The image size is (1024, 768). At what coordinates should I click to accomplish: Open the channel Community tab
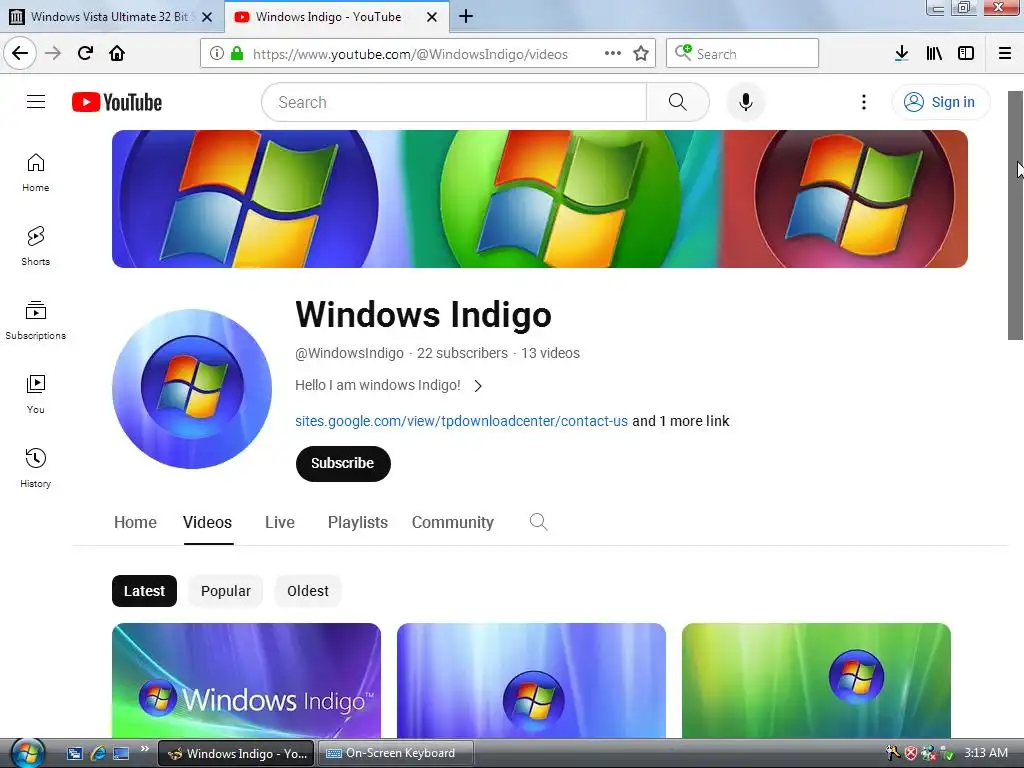click(x=453, y=522)
